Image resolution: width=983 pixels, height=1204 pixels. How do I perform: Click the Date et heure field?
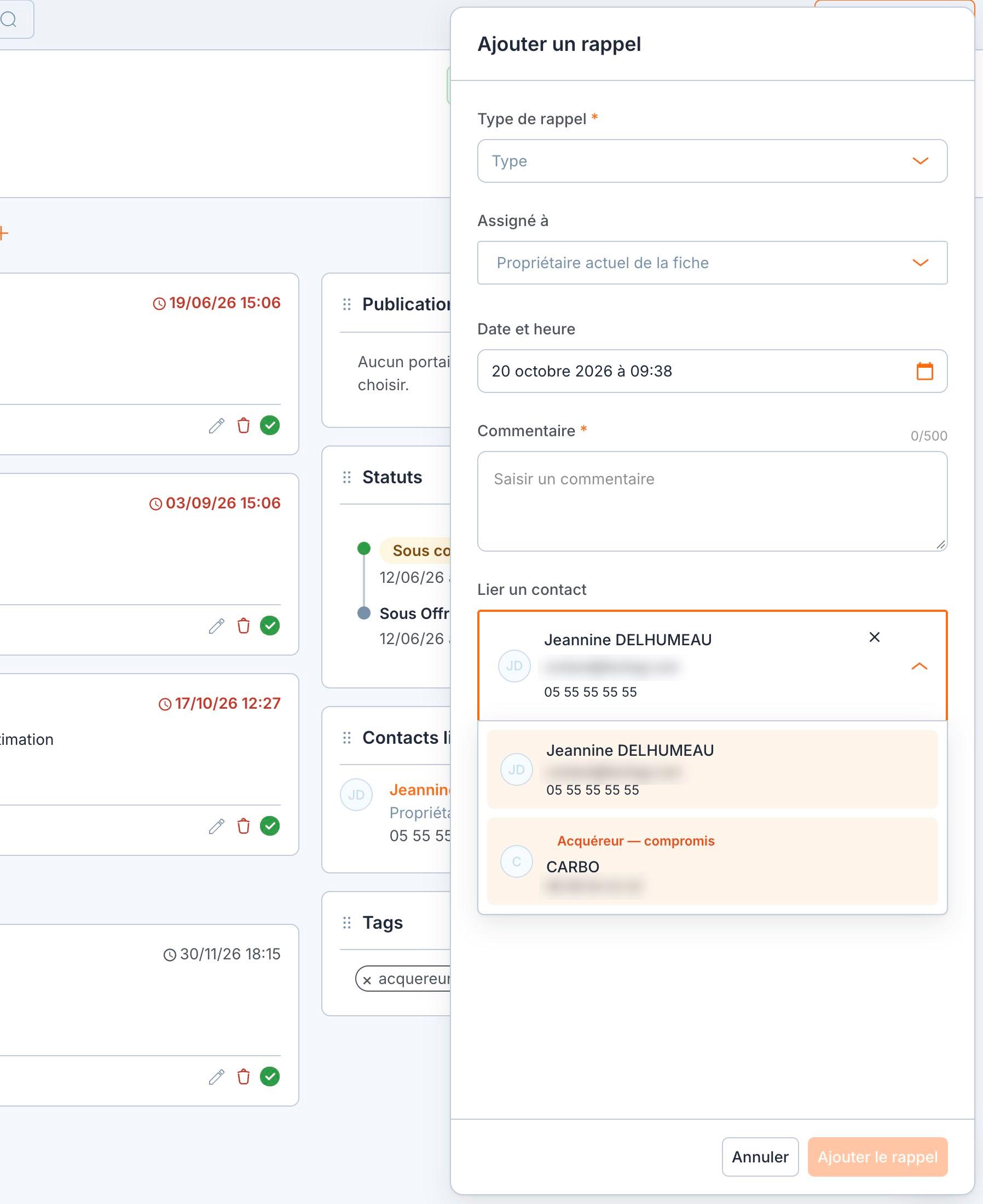click(x=712, y=372)
